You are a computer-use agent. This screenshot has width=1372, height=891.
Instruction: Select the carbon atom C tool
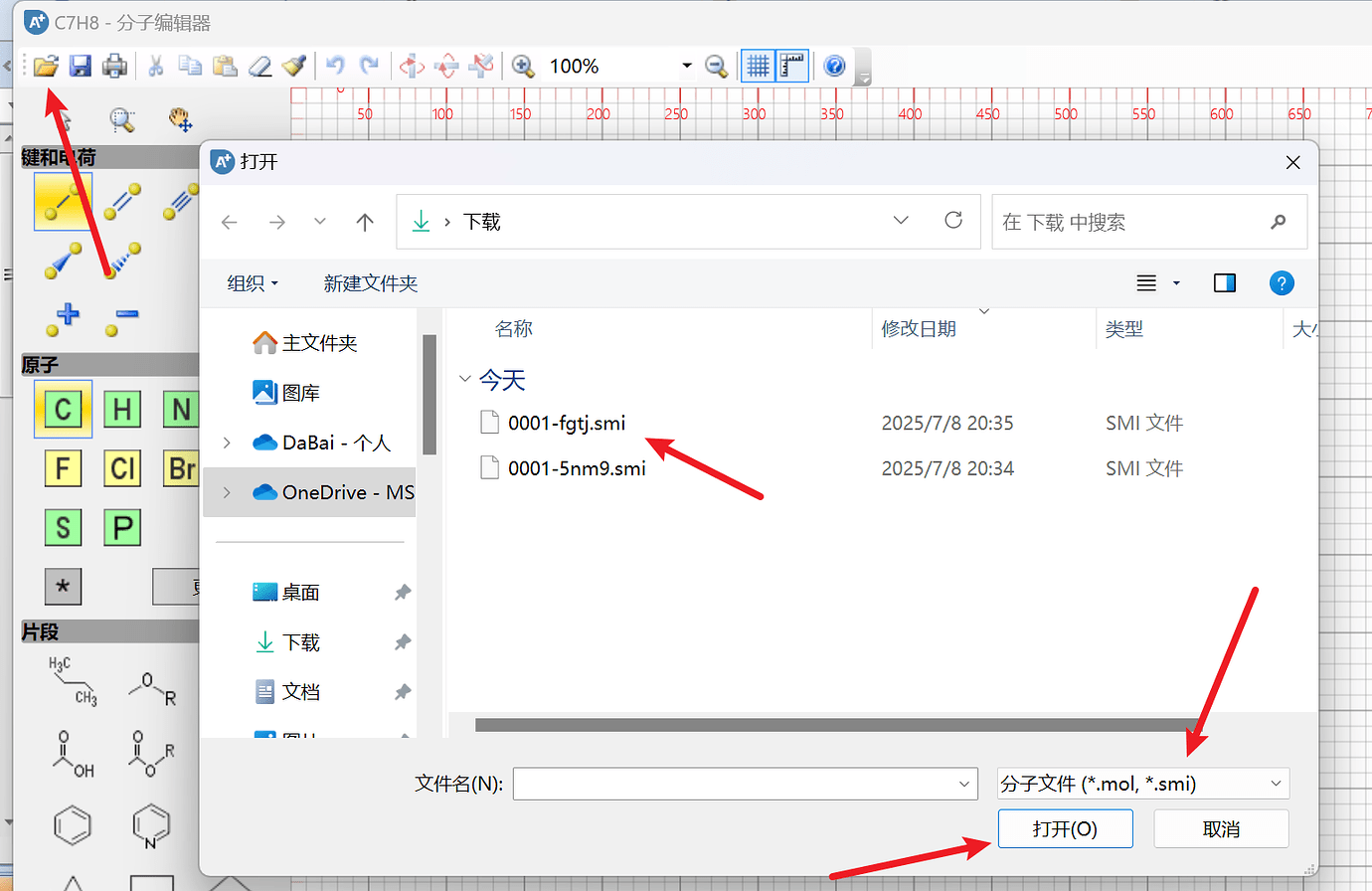tap(63, 409)
